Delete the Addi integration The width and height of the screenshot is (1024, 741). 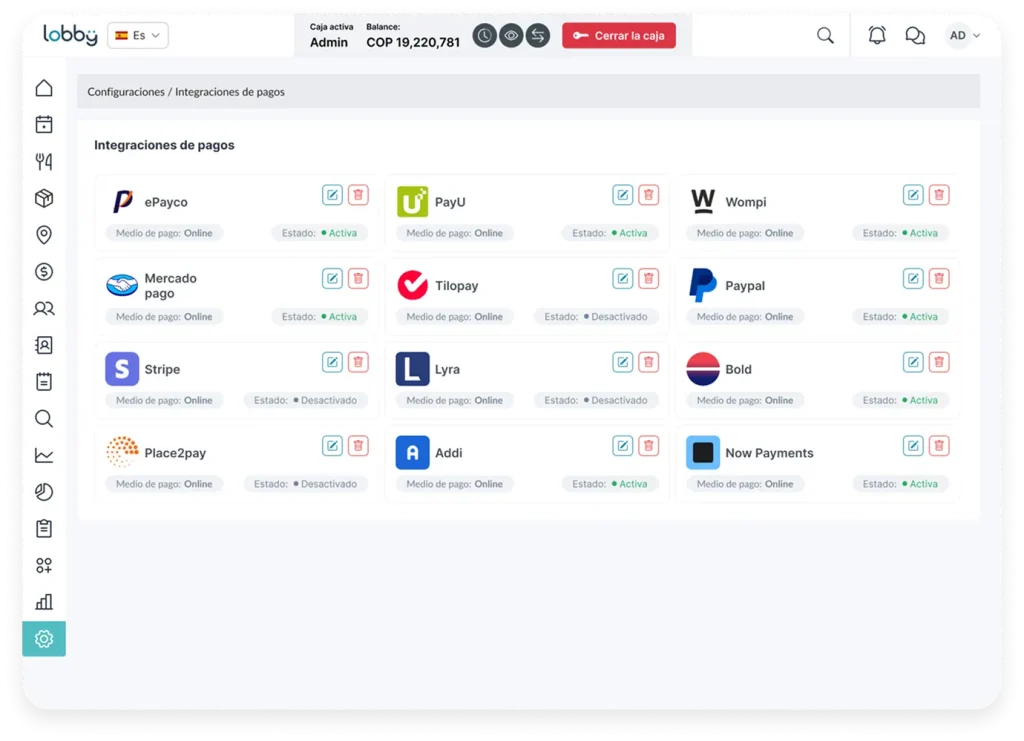click(x=648, y=445)
